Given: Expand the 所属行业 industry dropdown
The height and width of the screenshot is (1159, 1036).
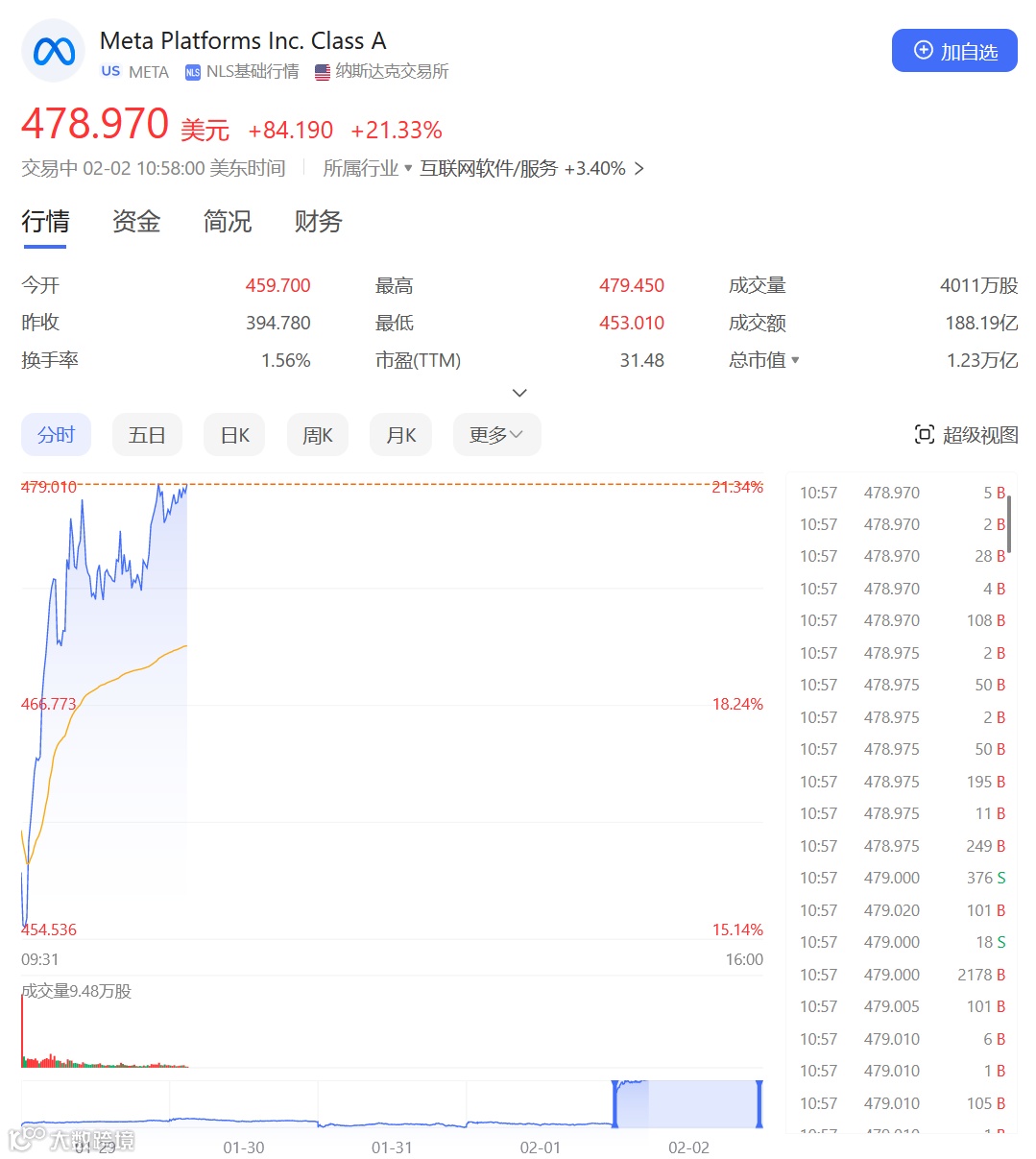Looking at the screenshot, I should tap(368, 168).
